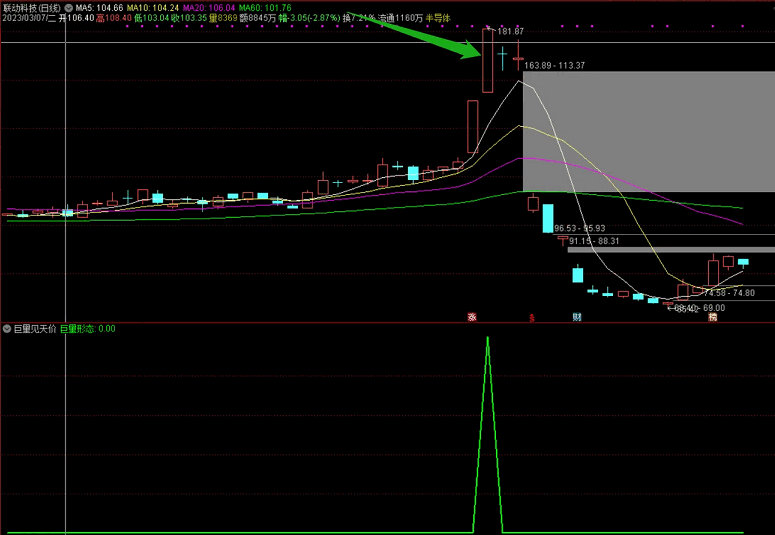Click the 181.87 peak price label

(511, 31)
